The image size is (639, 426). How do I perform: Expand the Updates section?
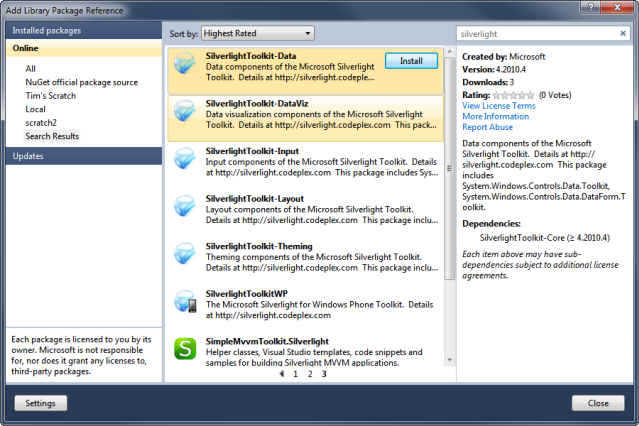coord(84,156)
